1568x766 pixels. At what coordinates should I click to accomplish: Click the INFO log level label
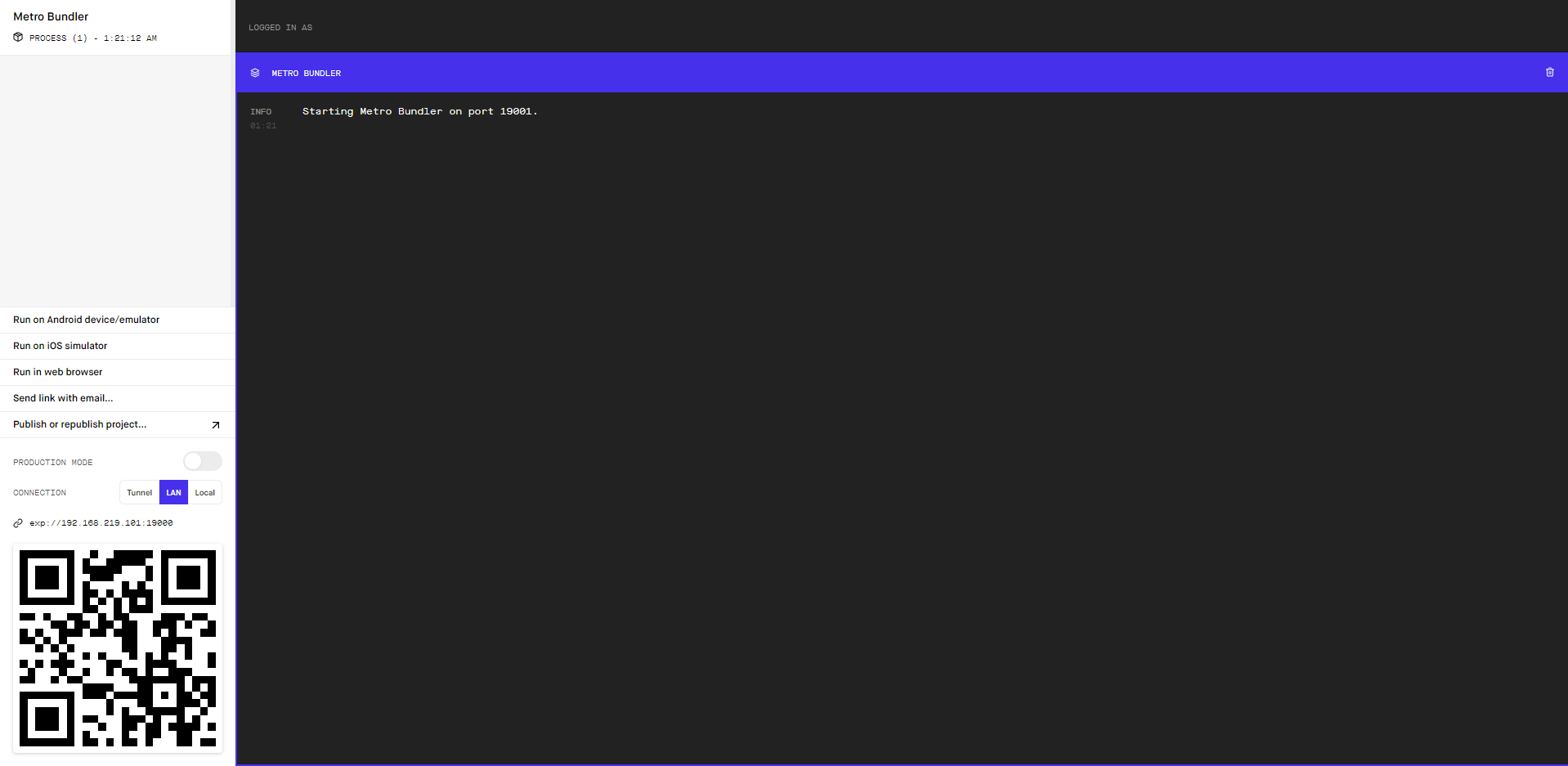pos(261,112)
